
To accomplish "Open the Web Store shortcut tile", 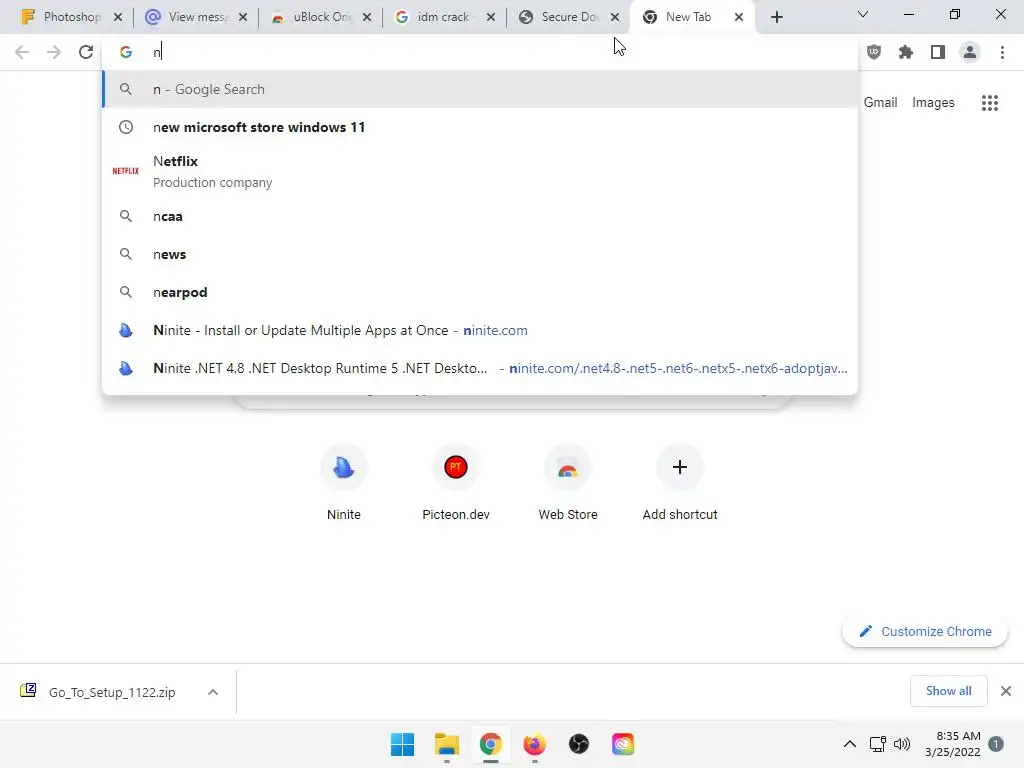I will (568, 483).
